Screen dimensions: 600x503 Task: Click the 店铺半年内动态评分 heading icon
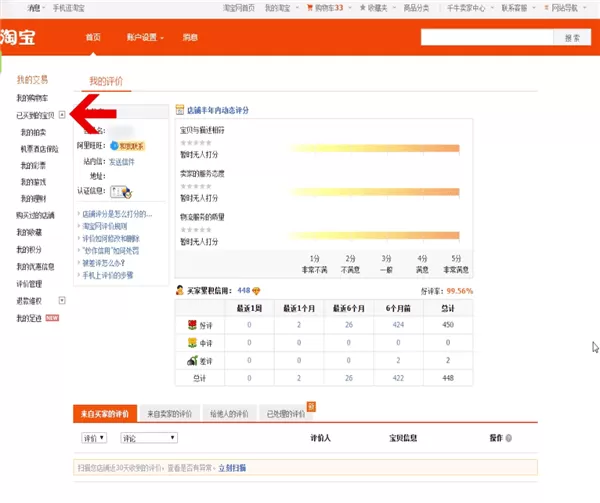(179, 110)
